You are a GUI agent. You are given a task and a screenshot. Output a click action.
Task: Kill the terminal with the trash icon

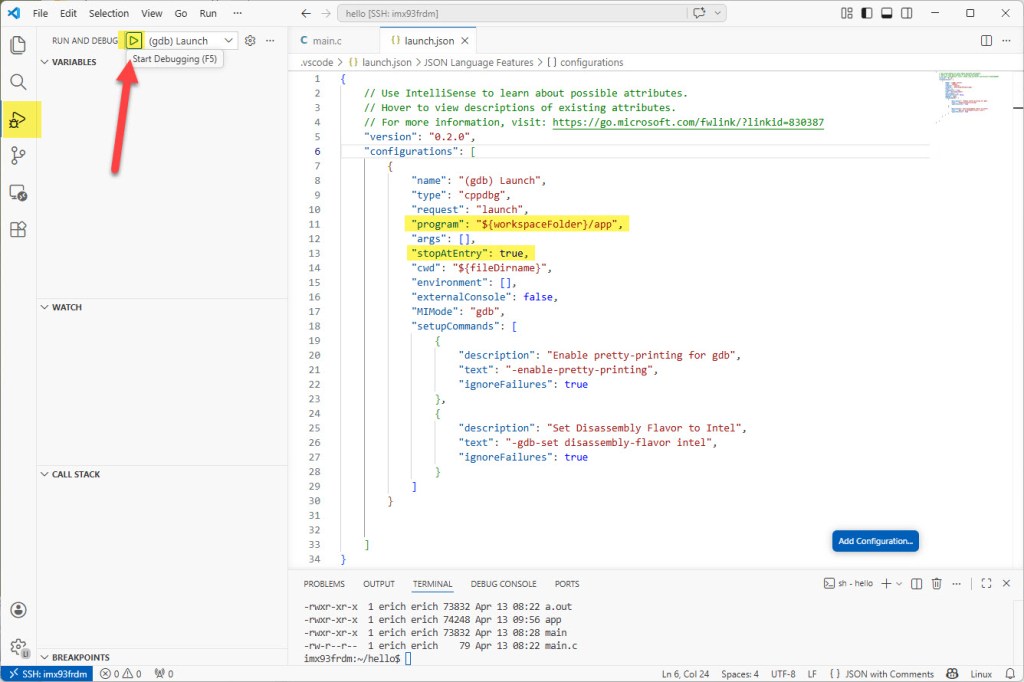(x=935, y=583)
